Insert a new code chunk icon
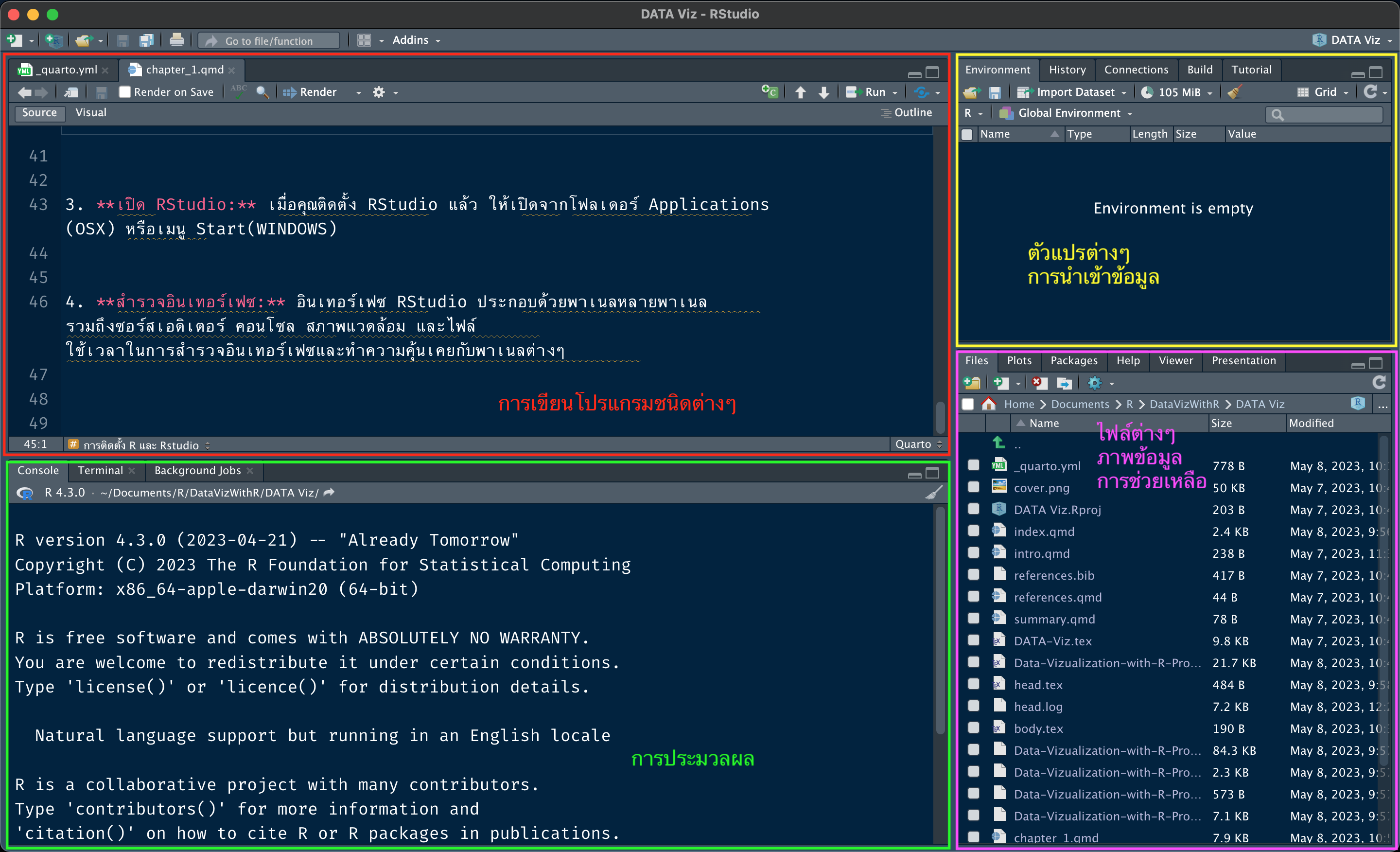This screenshot has height=852, width=1400. [770, 91]
